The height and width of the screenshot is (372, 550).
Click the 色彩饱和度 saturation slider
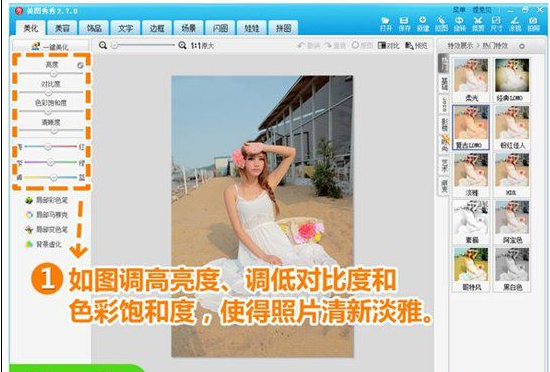click(51, 112)
